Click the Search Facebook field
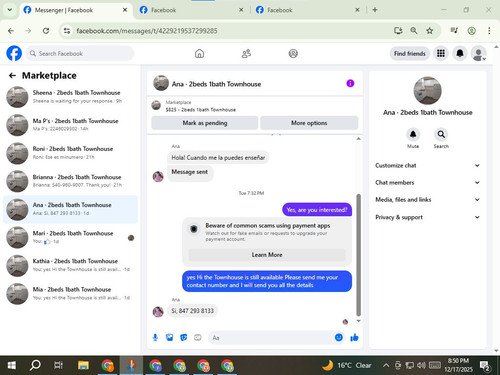500x375 pixels. pos(80,53)
